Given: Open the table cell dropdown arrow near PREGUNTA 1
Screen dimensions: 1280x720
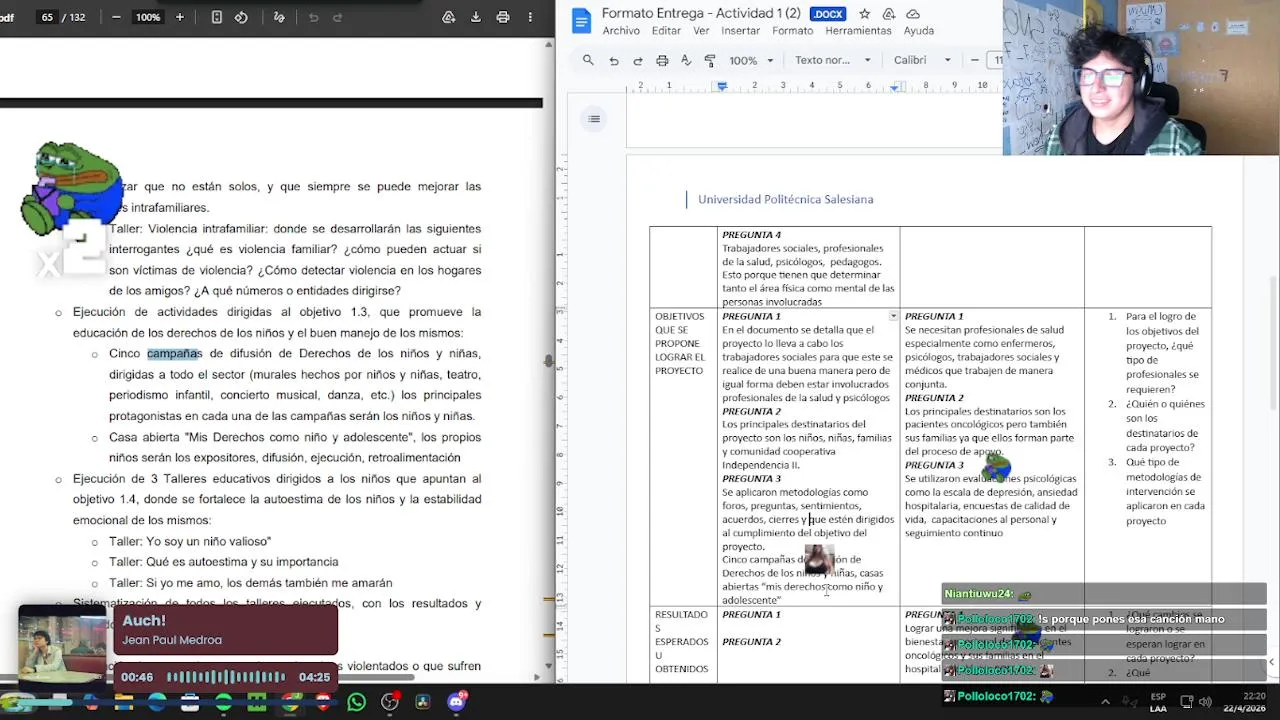Looking at the screenshot, I should point(893,316).
